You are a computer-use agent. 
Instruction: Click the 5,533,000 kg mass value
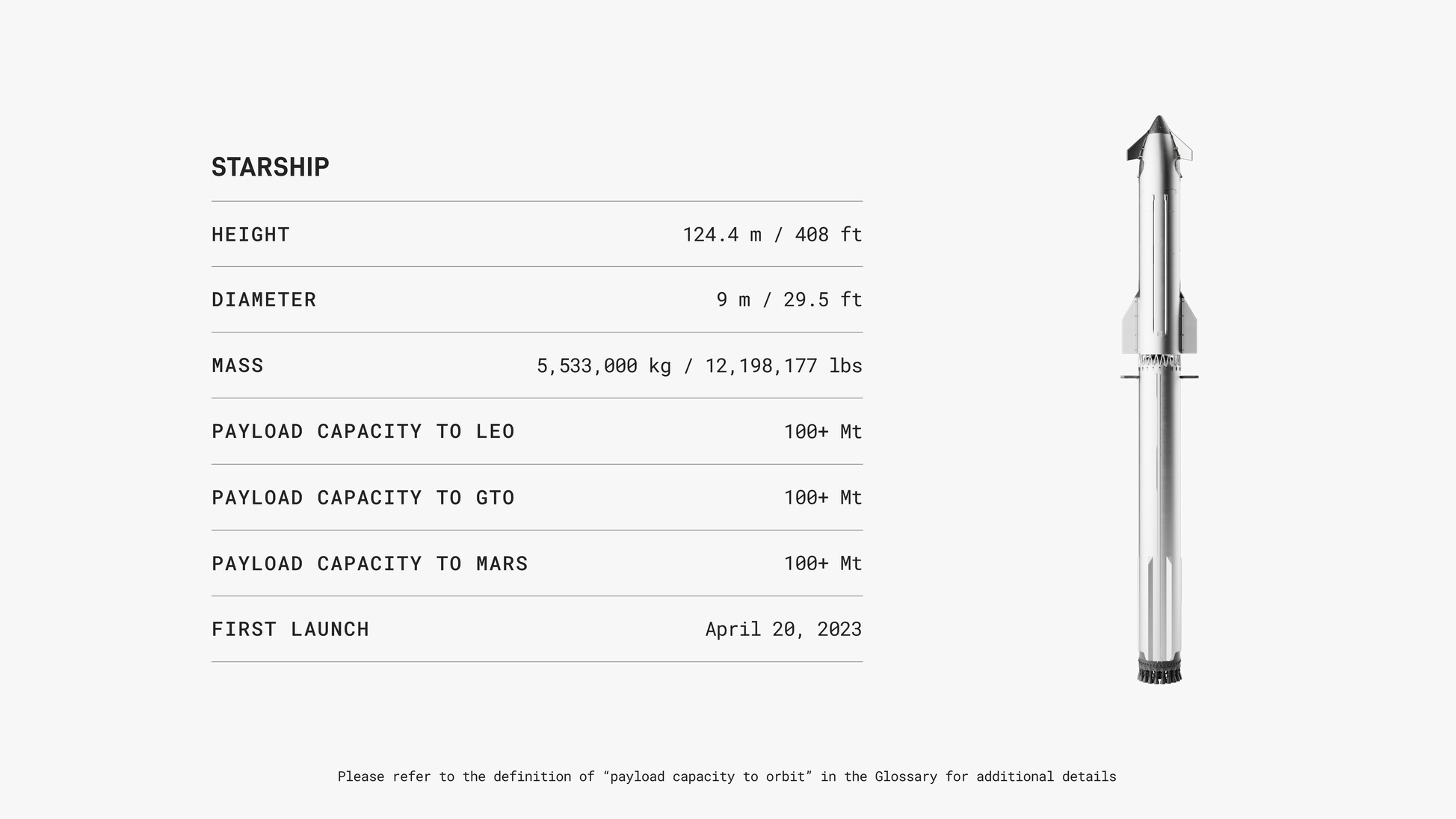(x=603, y=365)
